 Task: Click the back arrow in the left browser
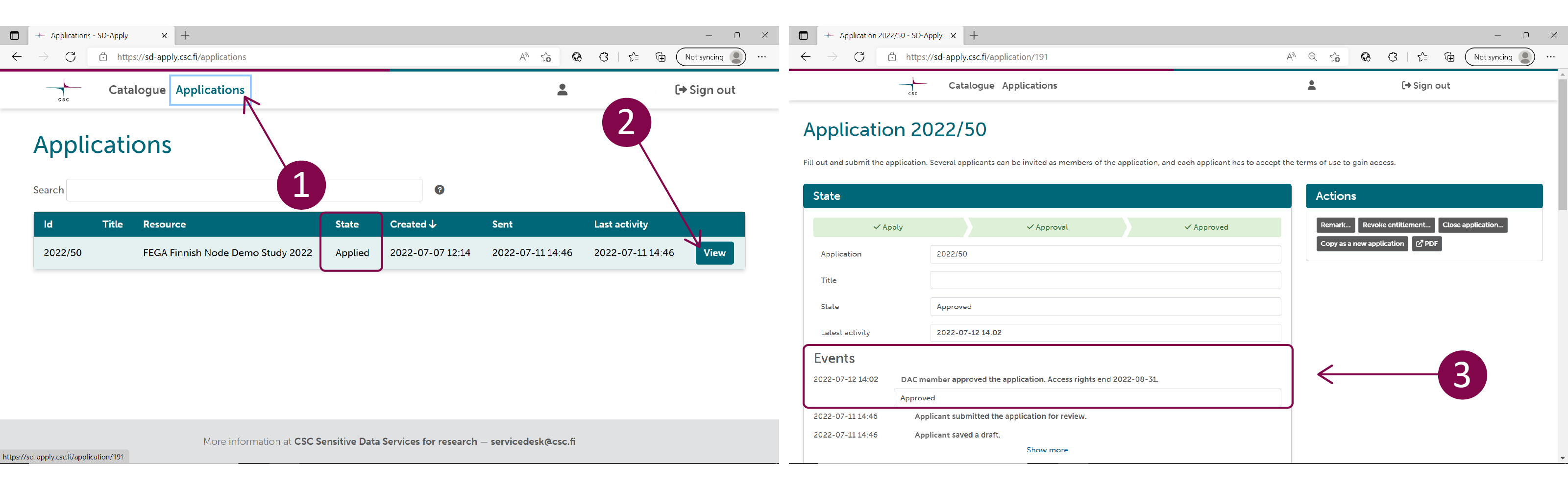click(x=17, y=57)
